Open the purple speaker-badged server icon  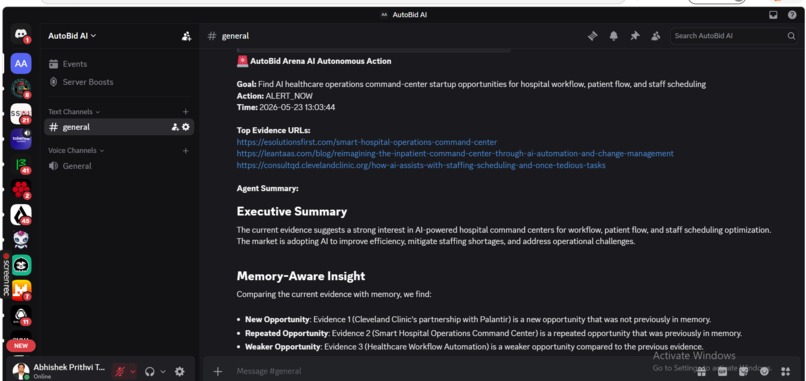point(21,139)
